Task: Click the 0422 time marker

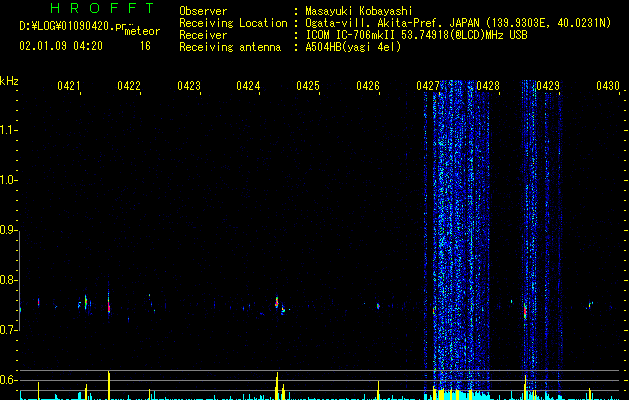Action: click(x=129, y=85)
